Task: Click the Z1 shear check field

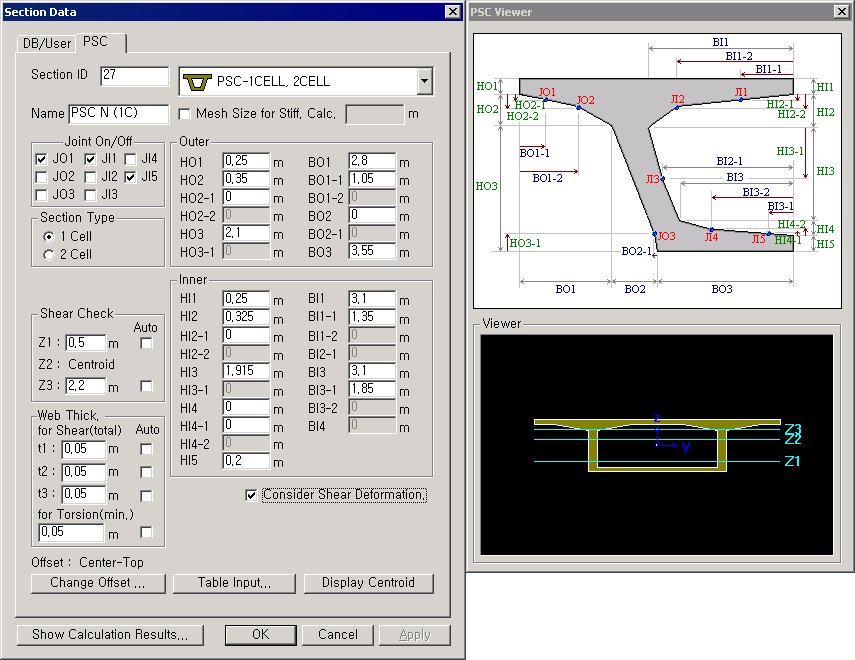Action: pos(85,343)
